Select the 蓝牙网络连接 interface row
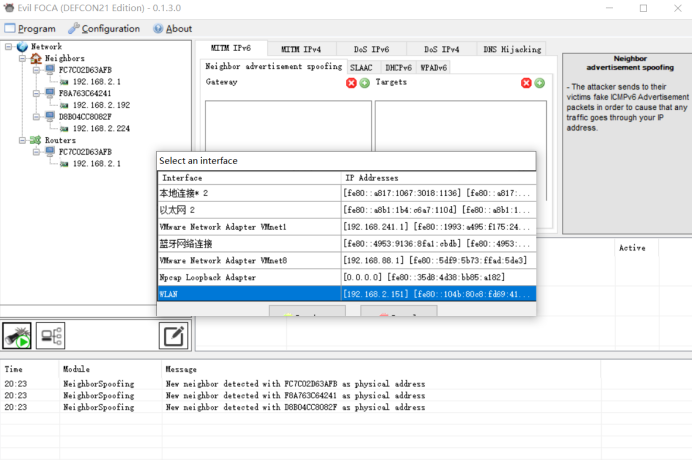Image resolution: width=692 pixels, height=460 pixels. click(347, 244)
